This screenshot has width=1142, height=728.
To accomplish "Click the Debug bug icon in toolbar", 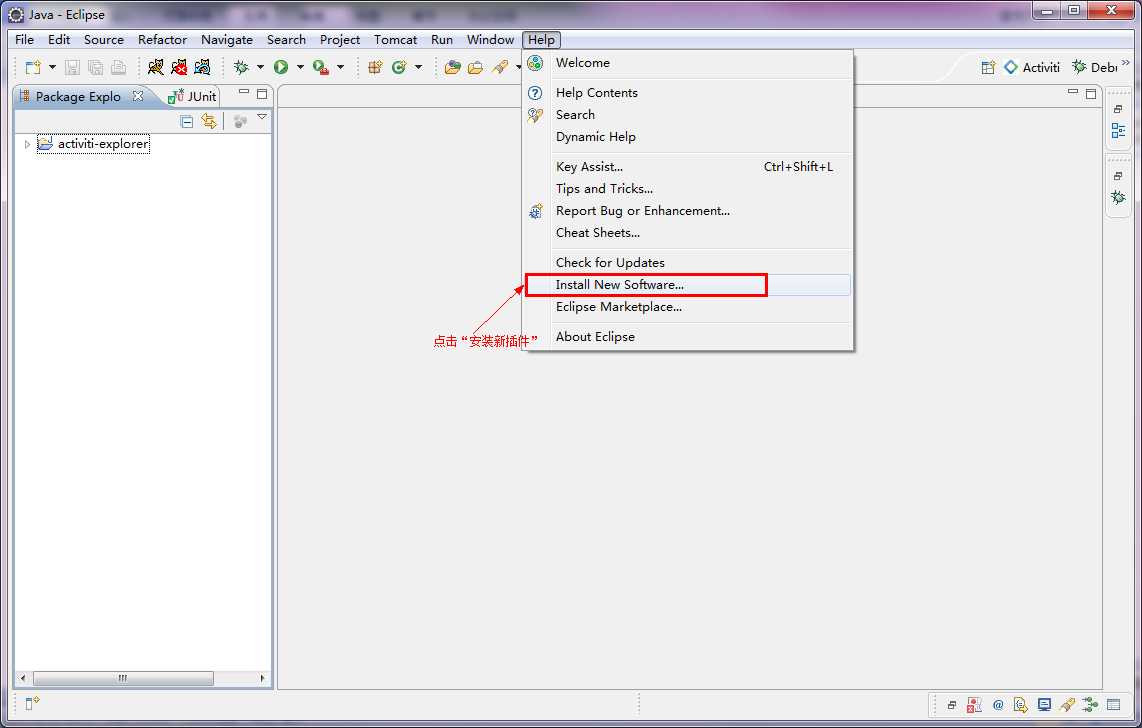I will point(241,67).
